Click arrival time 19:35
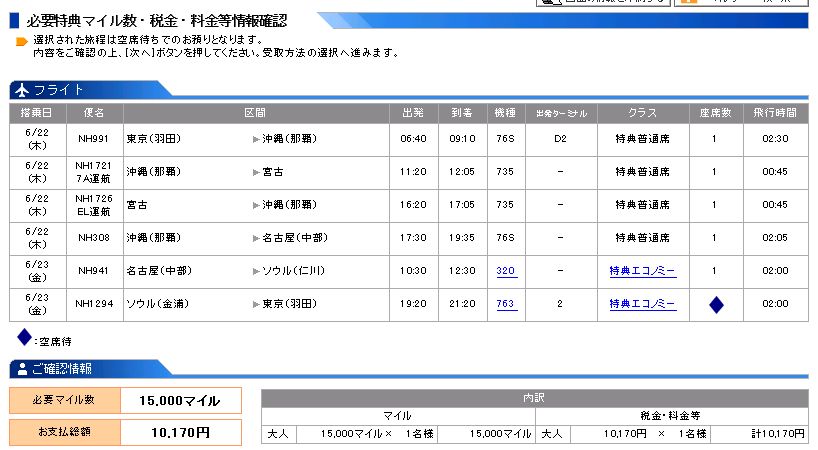 click(462, 238)
